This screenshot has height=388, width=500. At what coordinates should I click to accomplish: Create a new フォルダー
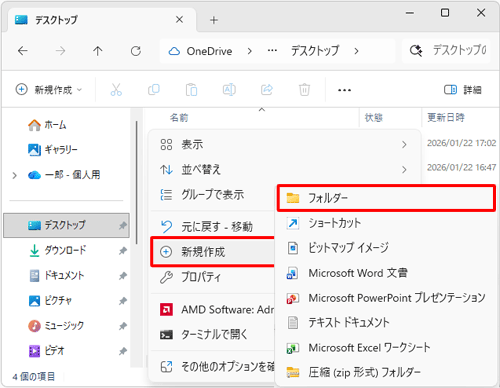386,198
